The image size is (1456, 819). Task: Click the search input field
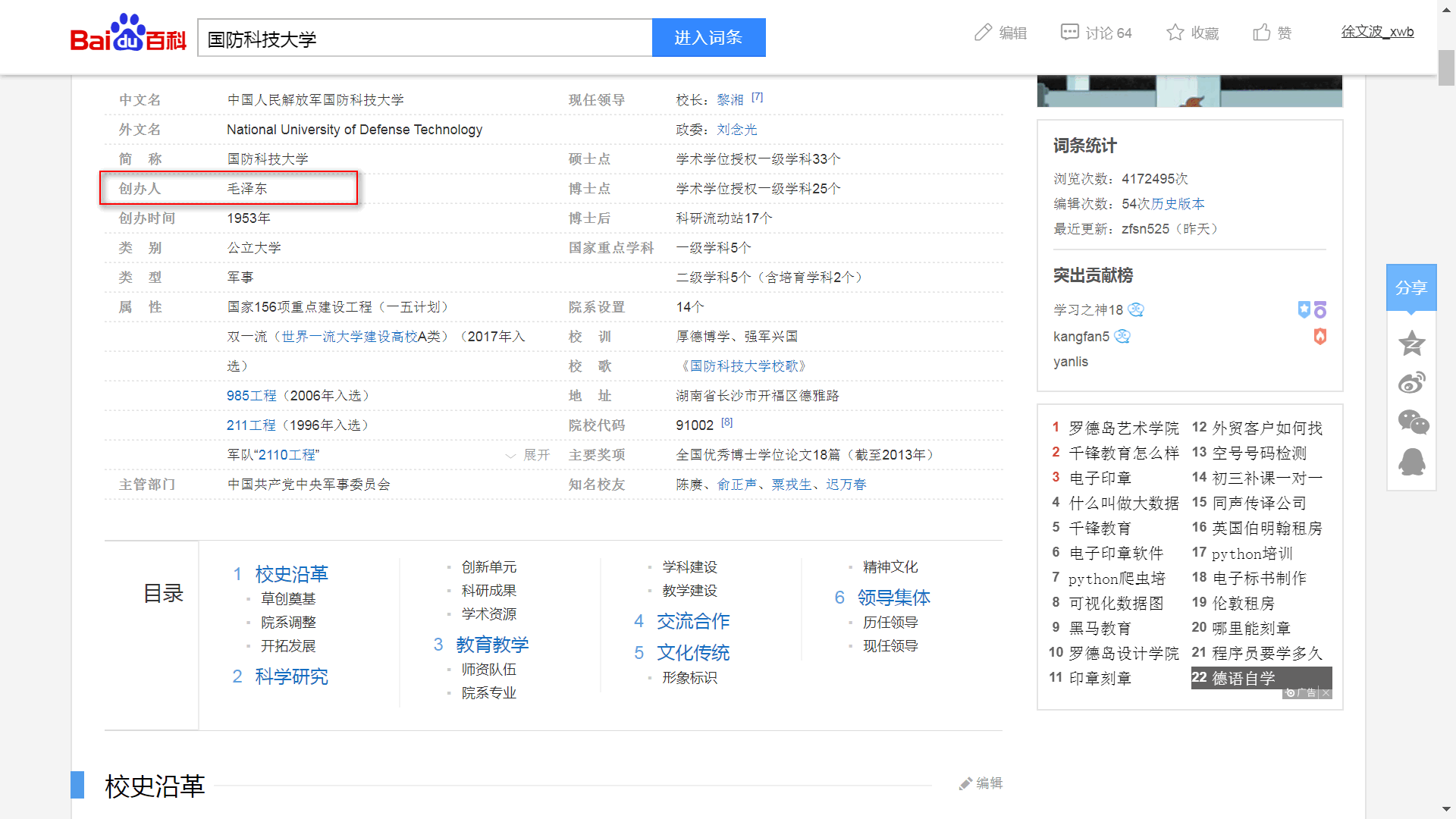[425, 38]
